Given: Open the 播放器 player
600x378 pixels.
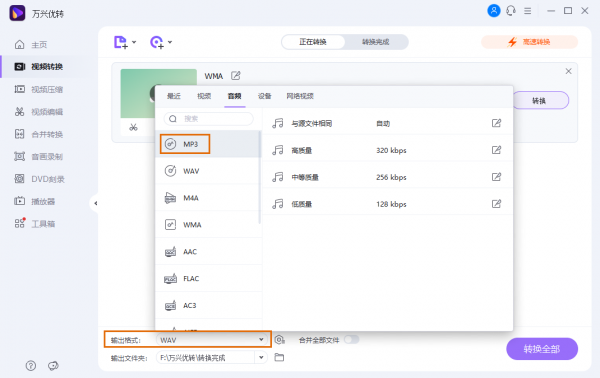Looking at the screenshot, I should 34,201.
